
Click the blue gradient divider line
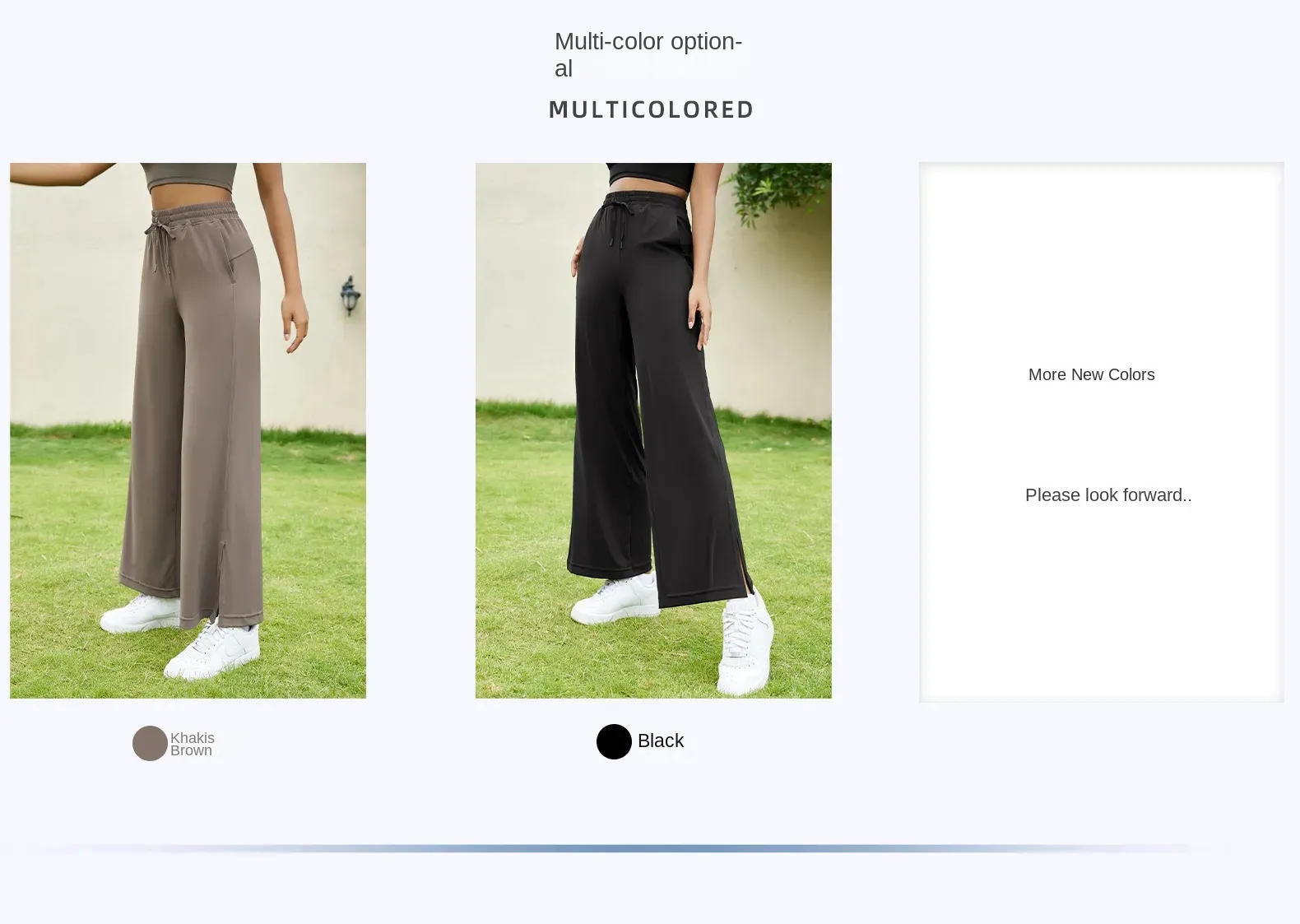coord(625,848)
